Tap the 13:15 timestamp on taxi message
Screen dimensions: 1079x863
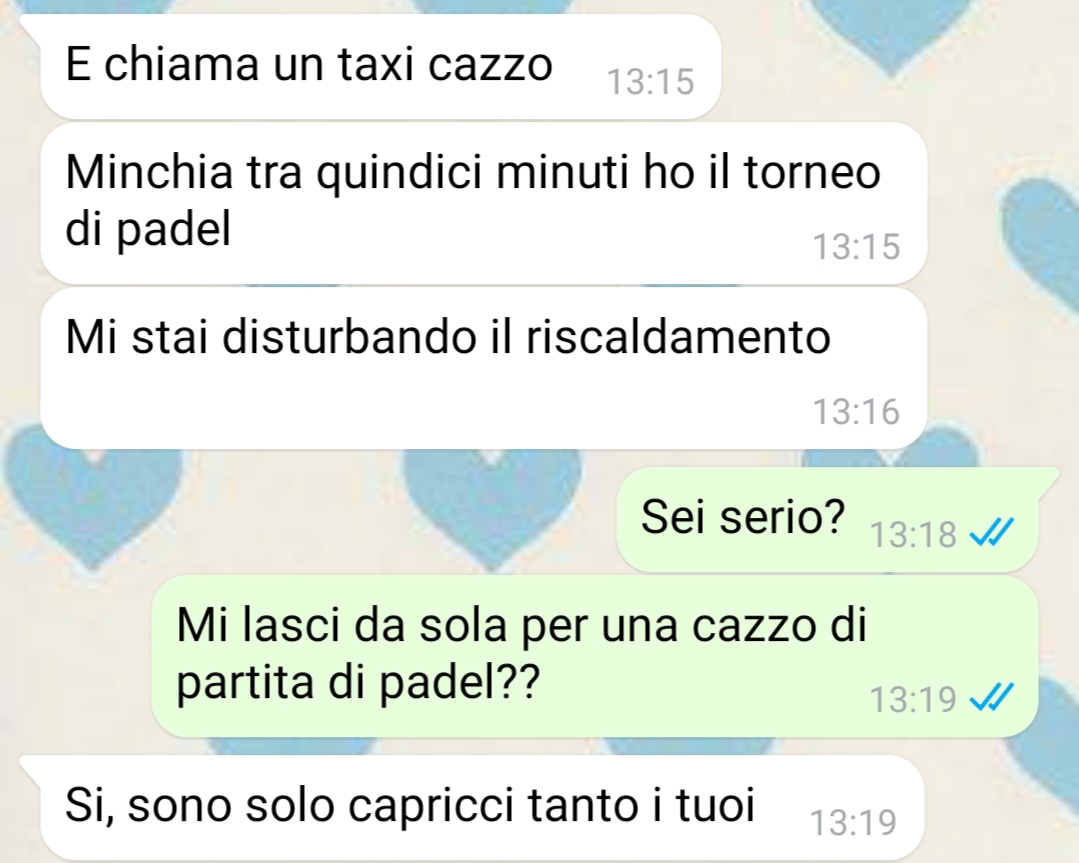(650, 81)
